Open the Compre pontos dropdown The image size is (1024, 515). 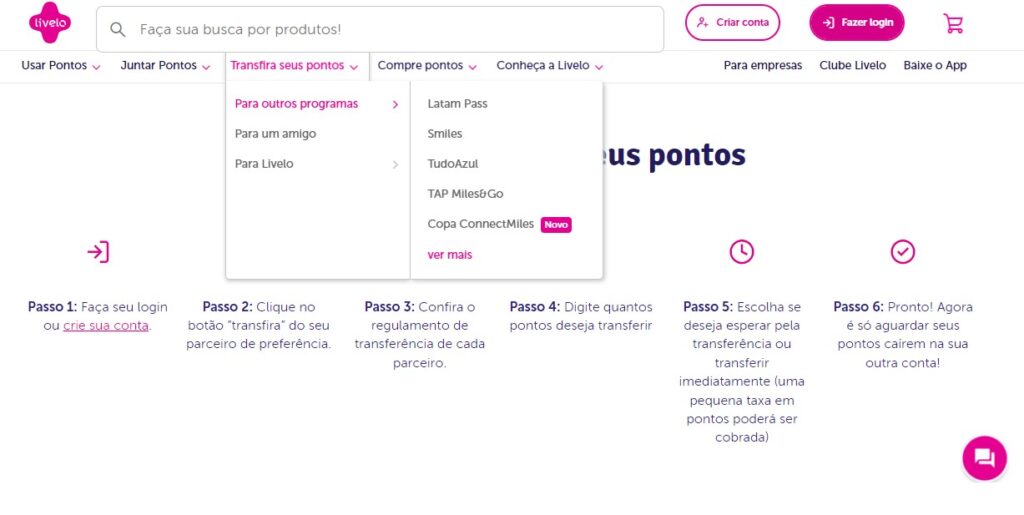click(x=427, y=66)
